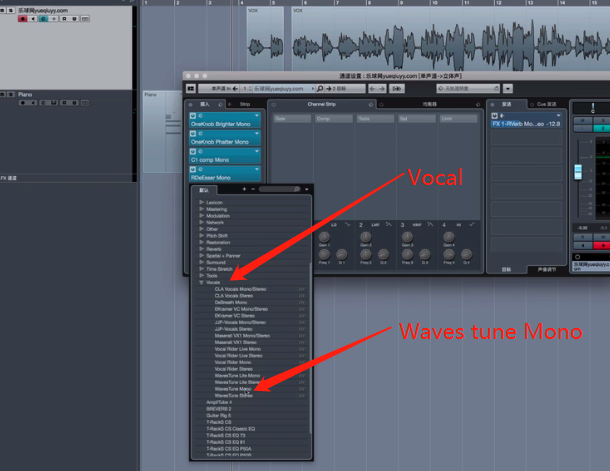The image size is (610, 471).
Task: Open edit panel of RDeEsser Mono insert
Action: 201,170
